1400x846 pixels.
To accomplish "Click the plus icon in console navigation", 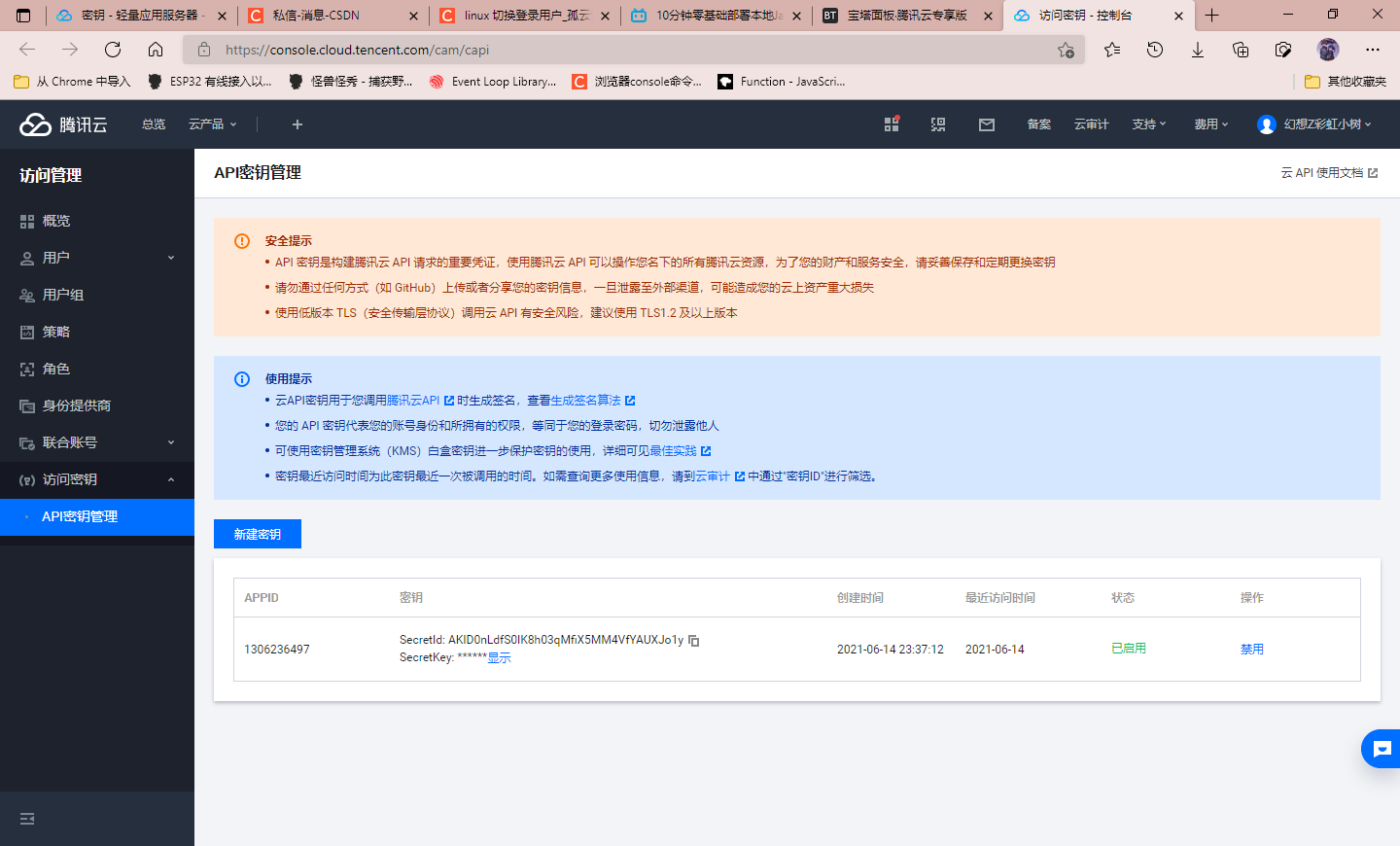I will click(x=297, y=124).
